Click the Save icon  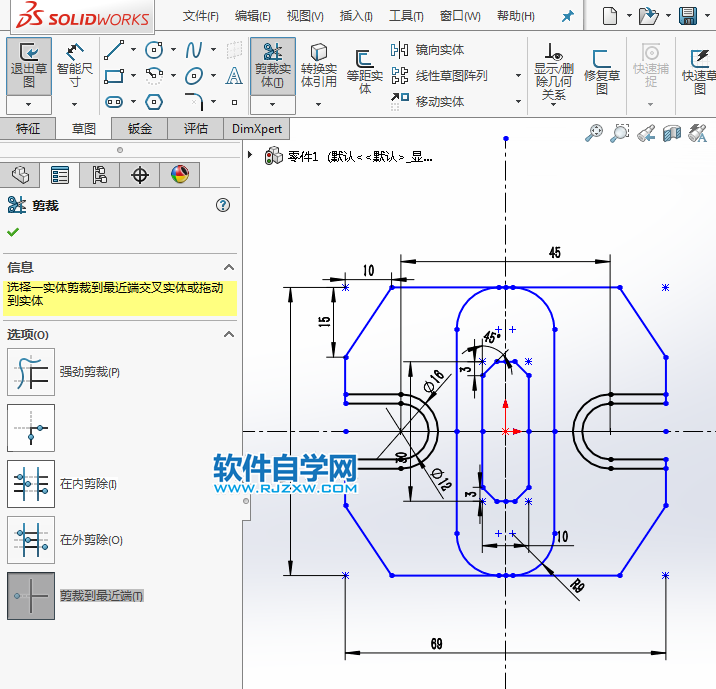pos(688,16)
